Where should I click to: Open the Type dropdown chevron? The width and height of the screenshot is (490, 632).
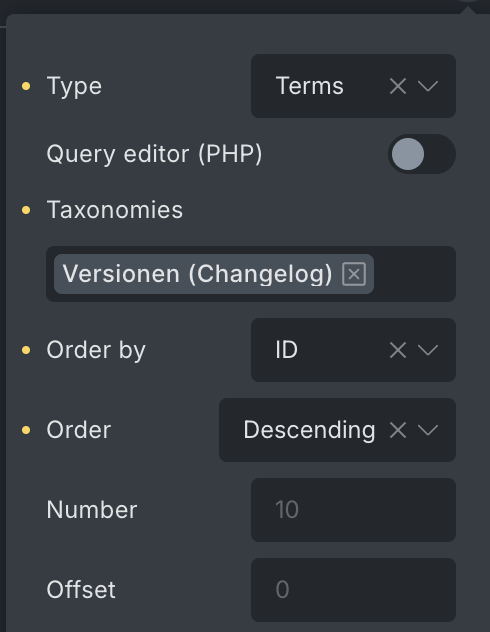[x=428, y=86]
